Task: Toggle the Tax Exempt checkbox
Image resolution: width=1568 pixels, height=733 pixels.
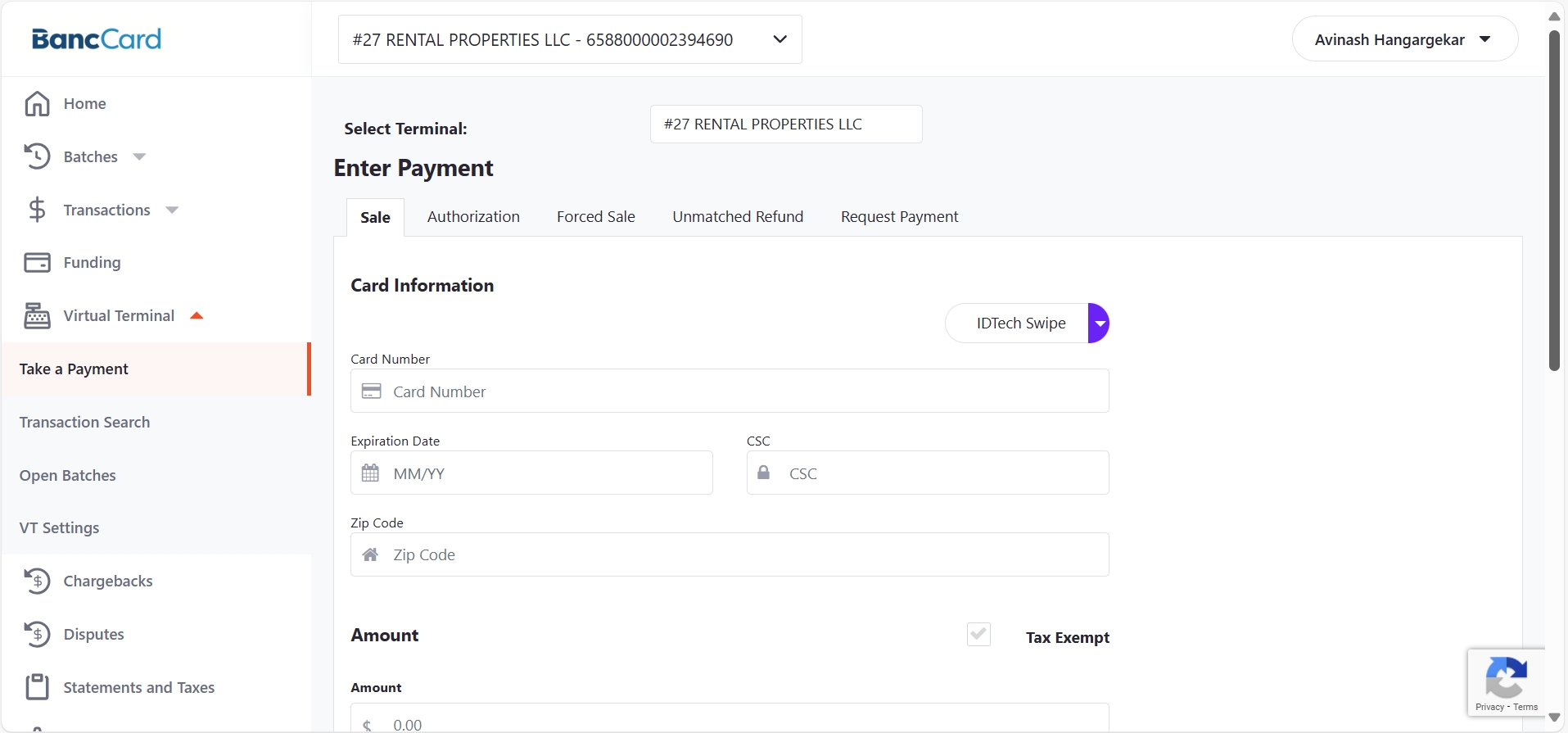Action: pyautogui.click(x=978, y=635)
